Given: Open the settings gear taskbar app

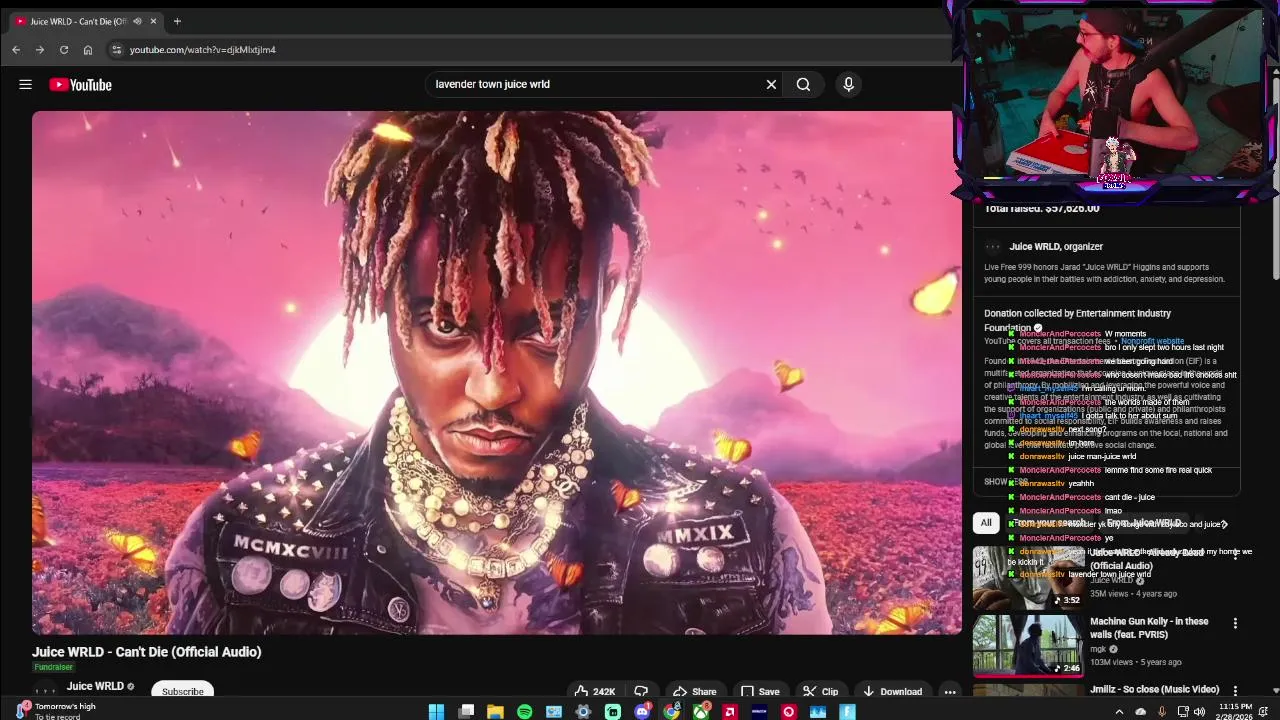Looking at the screenshot, I should [x=583, y=712].
